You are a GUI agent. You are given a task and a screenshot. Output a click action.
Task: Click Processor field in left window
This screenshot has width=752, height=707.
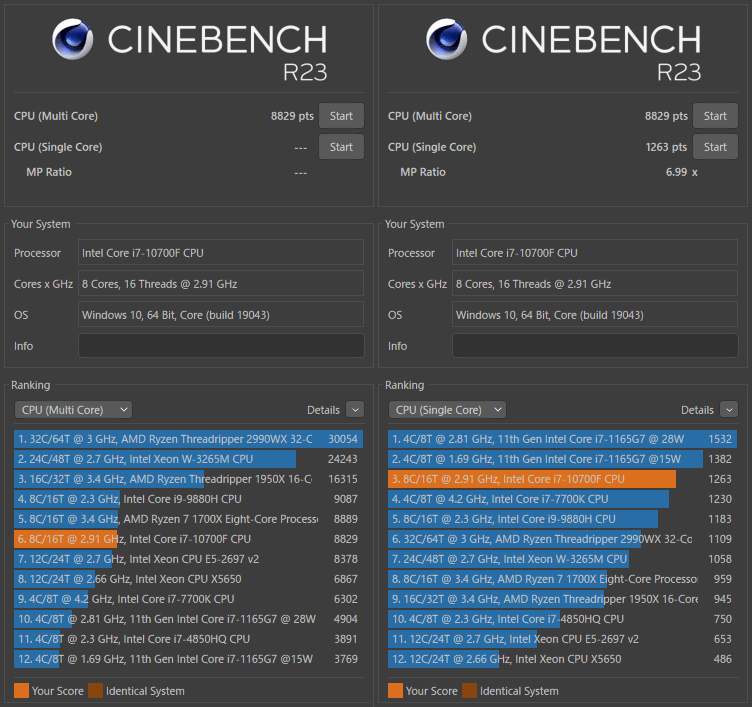point(221,252)
